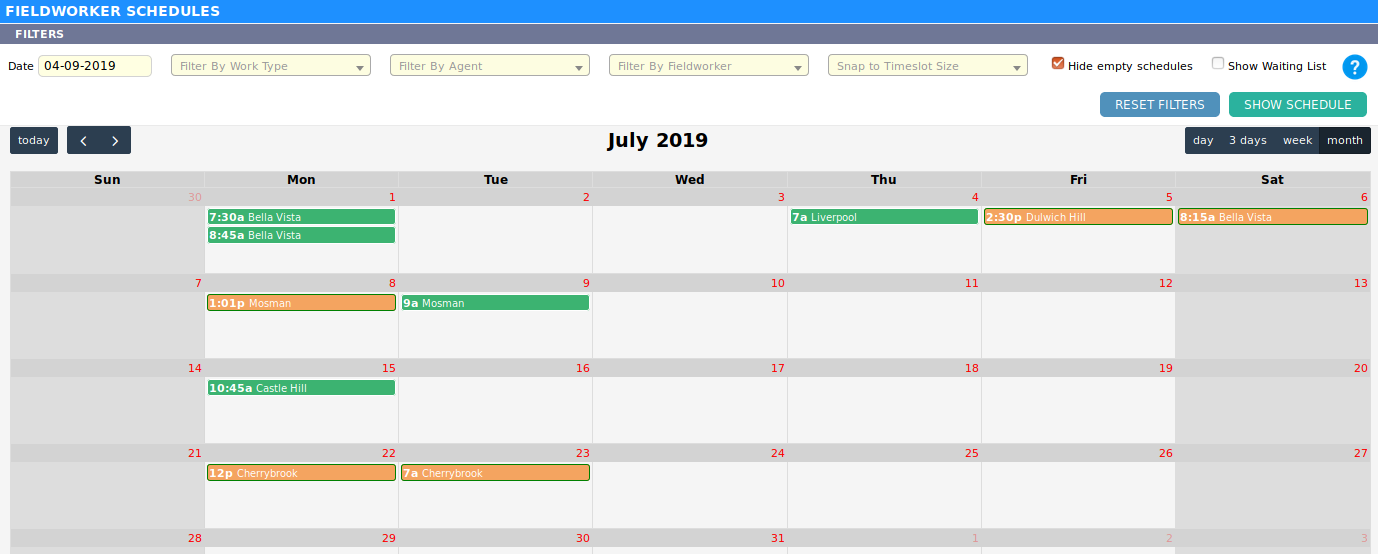The image size is (1378, 554).
Task: Uncheck Hide empty schedules checkbox
Action: (x=1058, y=64)
